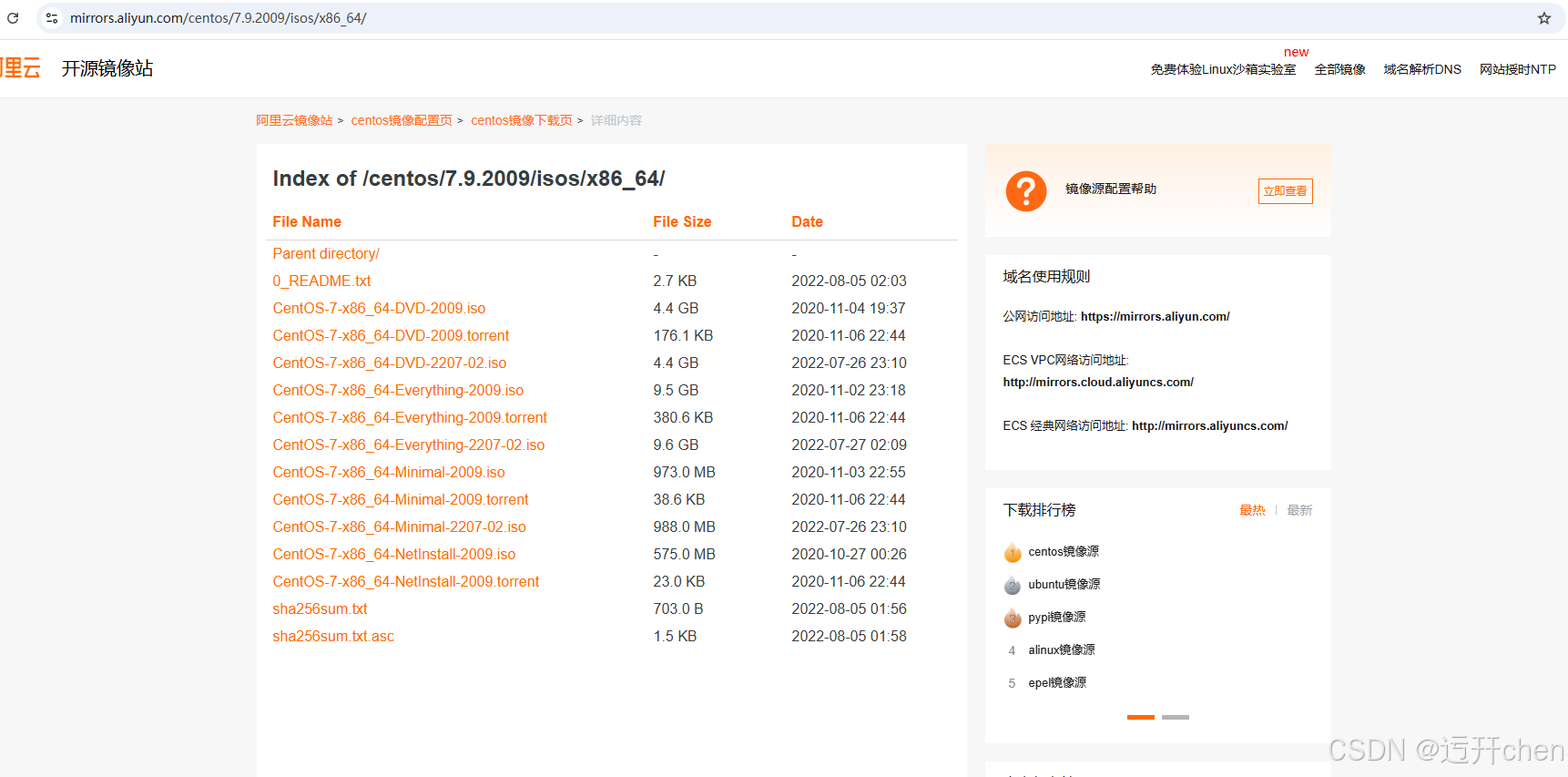The height and width of the screenshot is (777, 1568).
Task: Click http://mirrors.aliyuncs.com/ classic network address
Action: (x=1209, y=426)
